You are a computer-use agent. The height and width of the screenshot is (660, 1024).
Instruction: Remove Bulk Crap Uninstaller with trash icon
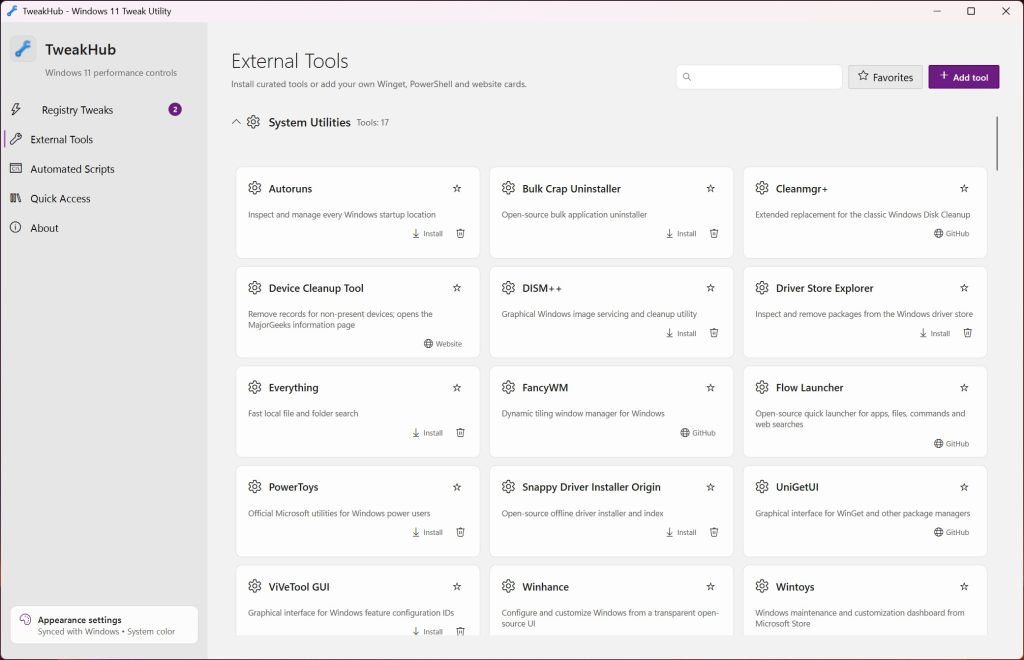(714, 234)
